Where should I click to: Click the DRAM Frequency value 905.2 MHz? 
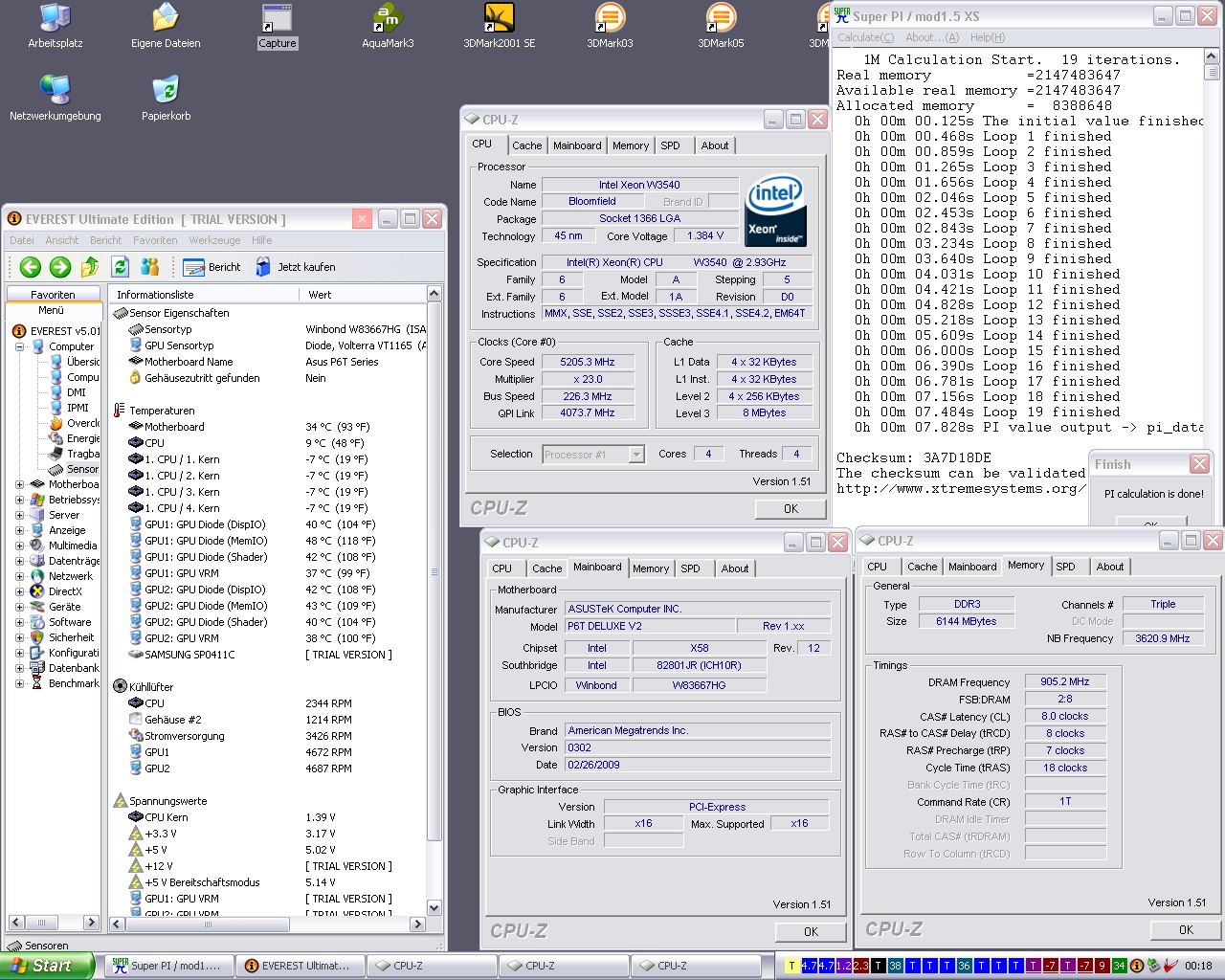point(1065,681)
